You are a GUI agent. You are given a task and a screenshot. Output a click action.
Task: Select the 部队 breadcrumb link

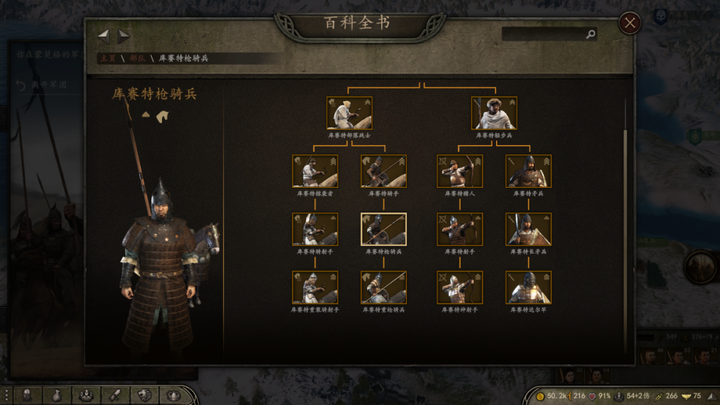pos(137,58)
